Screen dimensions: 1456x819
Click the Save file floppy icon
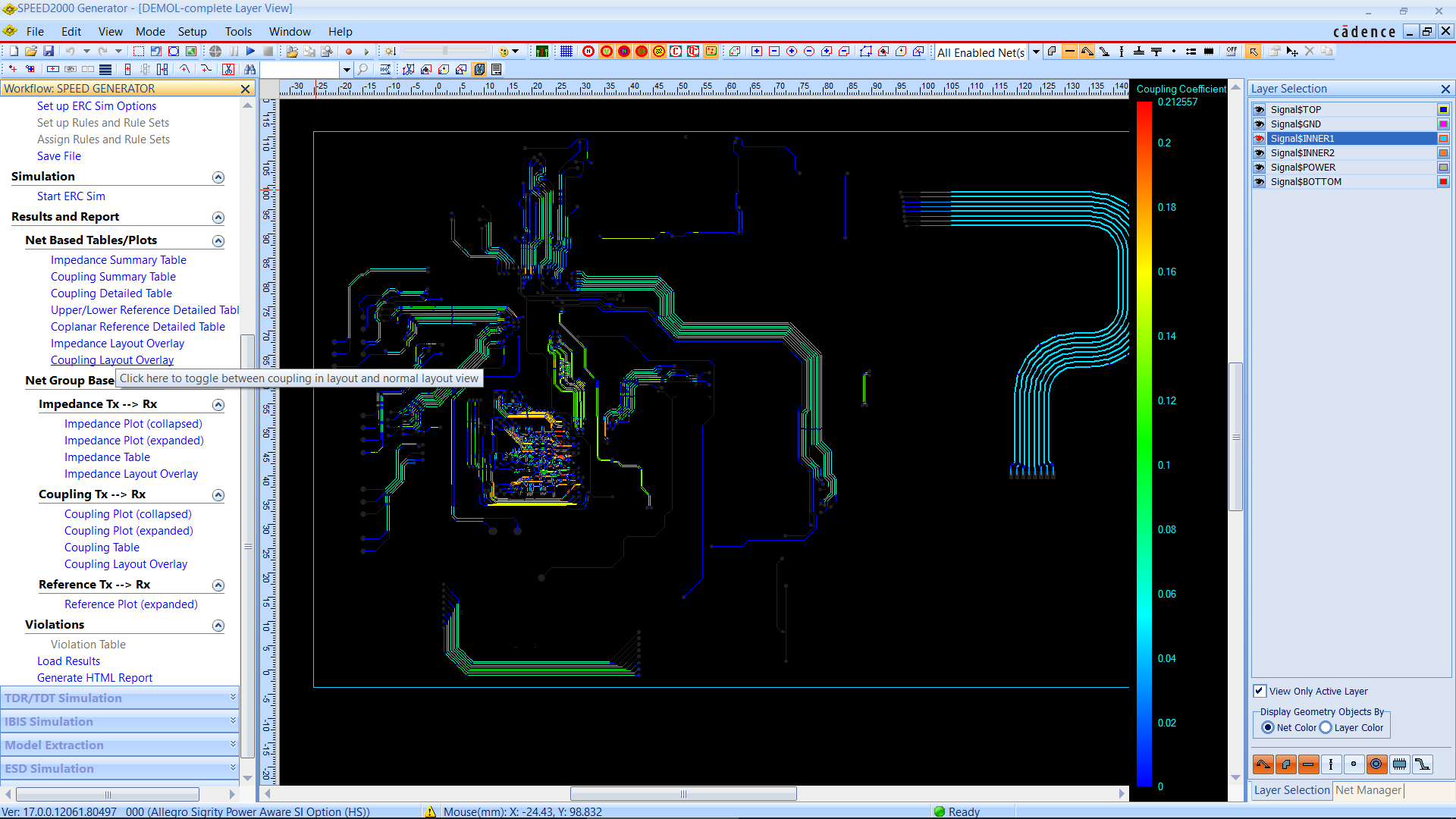49,52
